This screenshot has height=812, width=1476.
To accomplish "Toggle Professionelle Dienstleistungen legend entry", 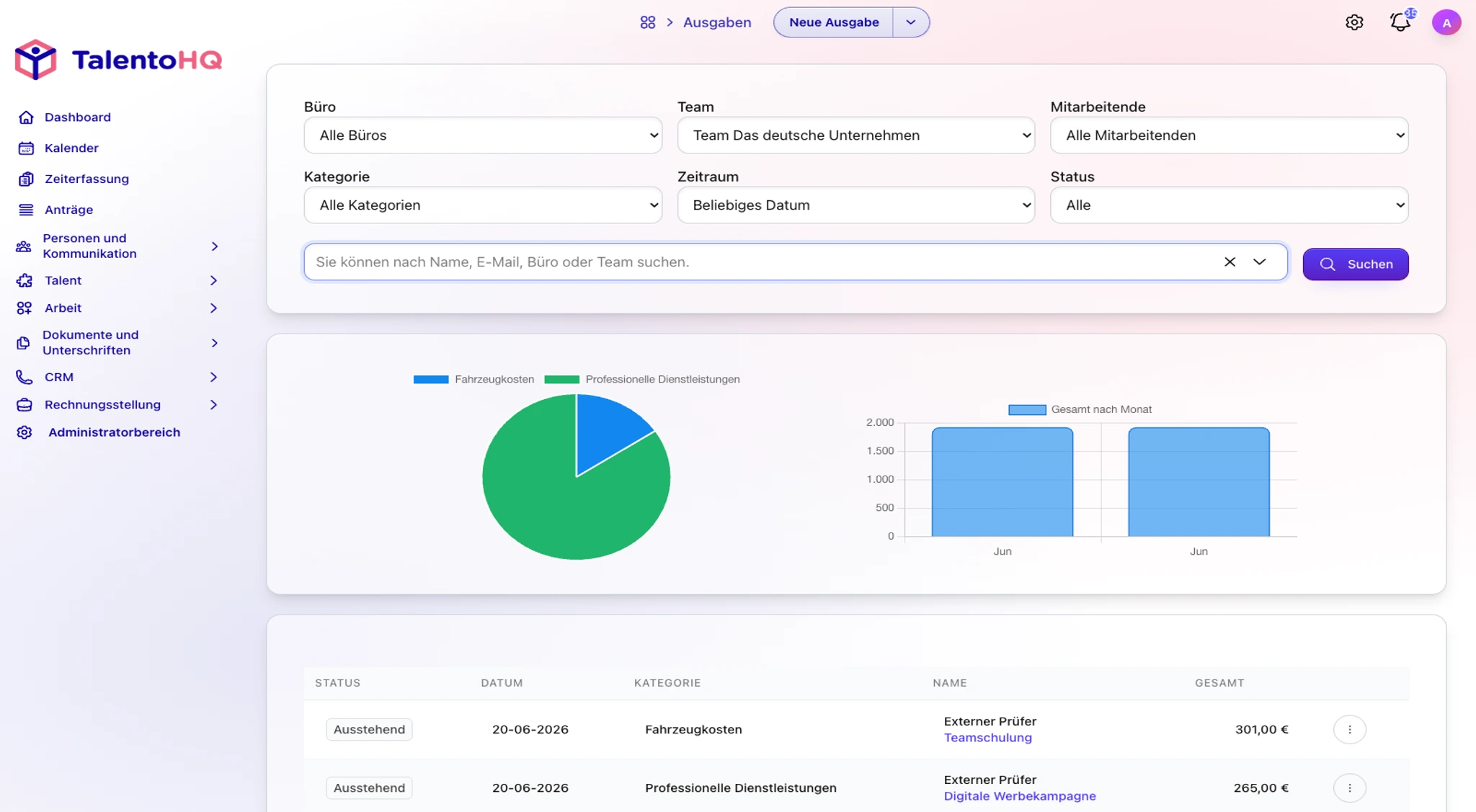I will coord(642,379).
